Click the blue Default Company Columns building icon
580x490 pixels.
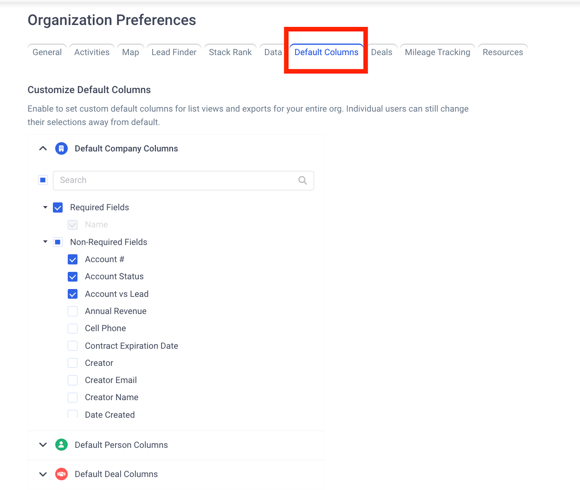click(61, 149)
